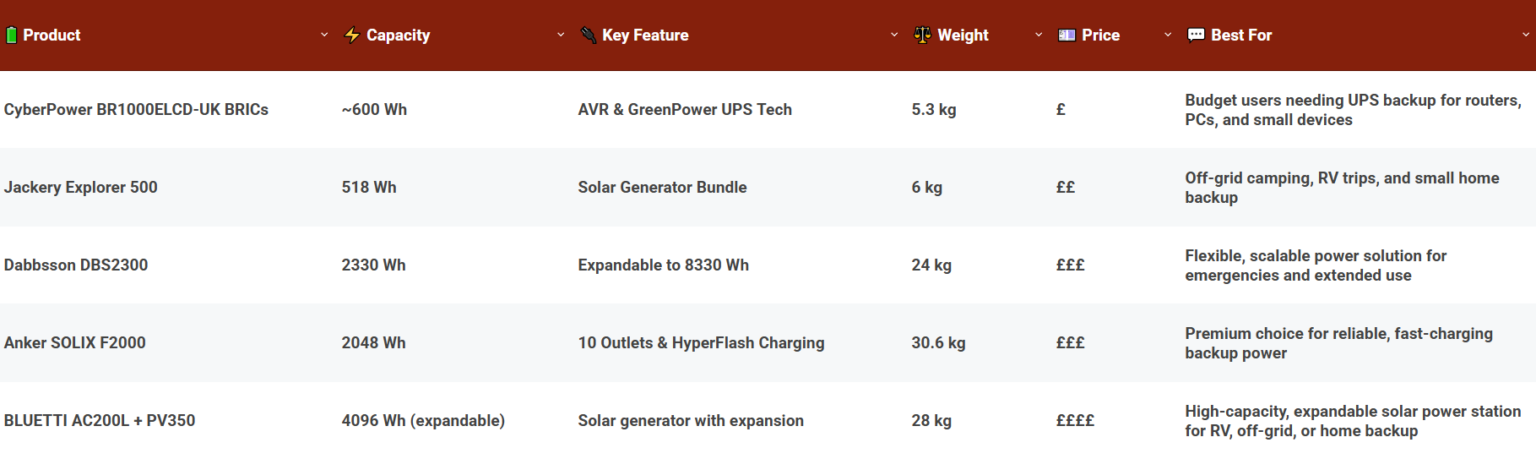Click the Dabbsson DBS2300 product name
1536x459 pixels.
[x=76, y=265]
